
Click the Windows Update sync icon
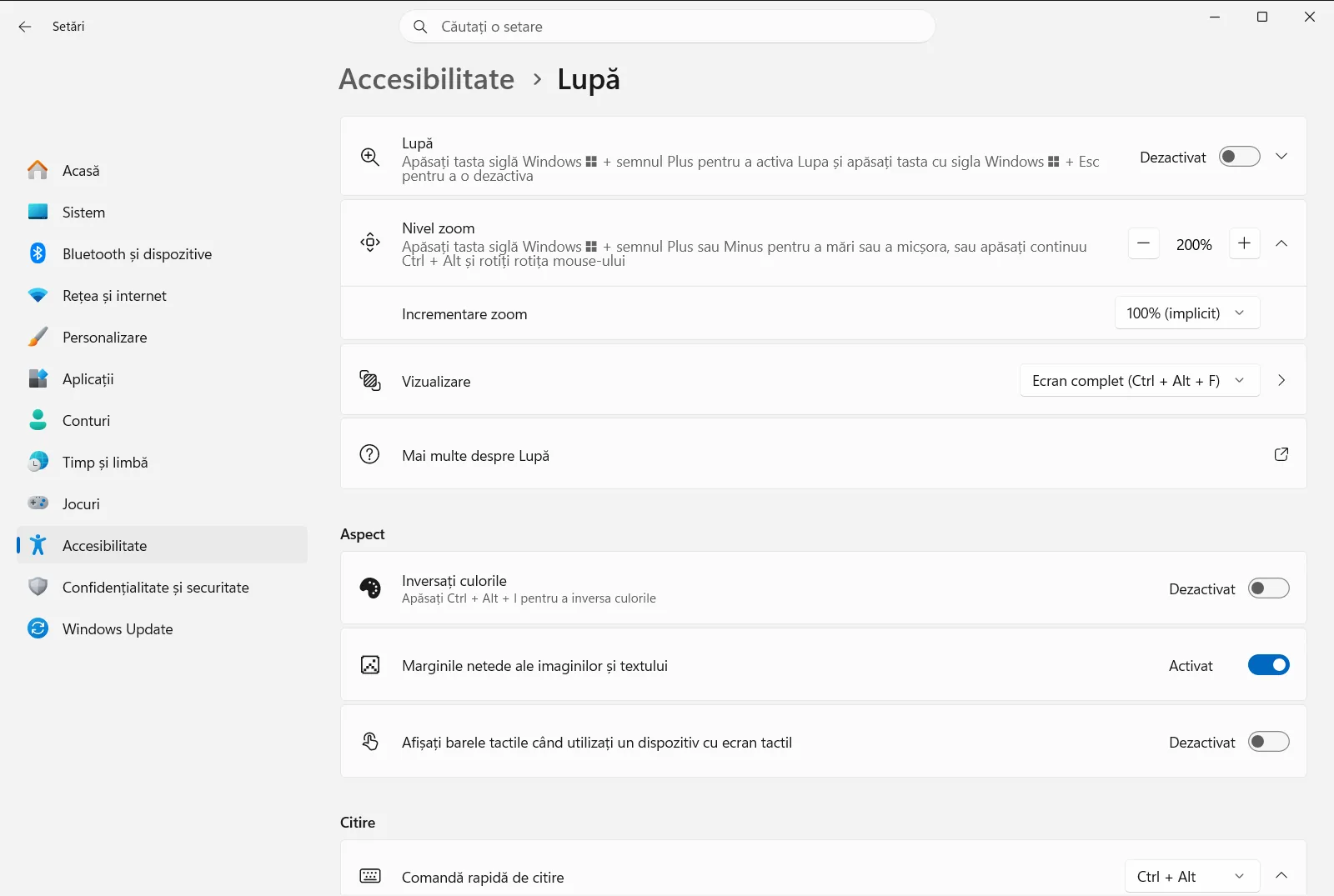[38, 628]
